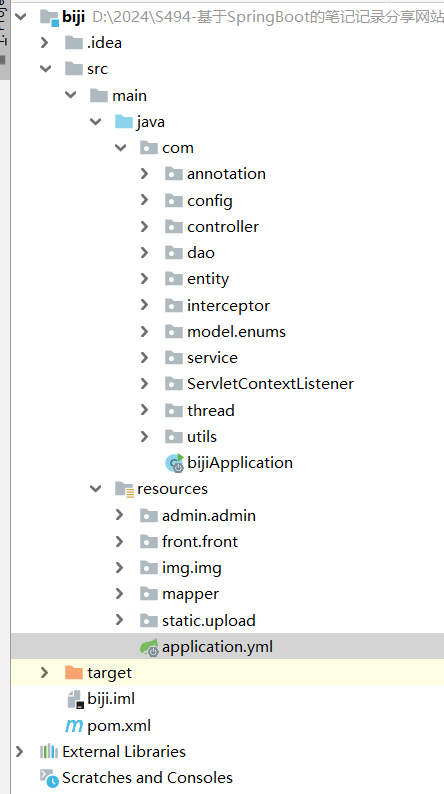The image size is (444, 794).
Task: Click the External Libraries bar chart icon
Action: point(49,751)
